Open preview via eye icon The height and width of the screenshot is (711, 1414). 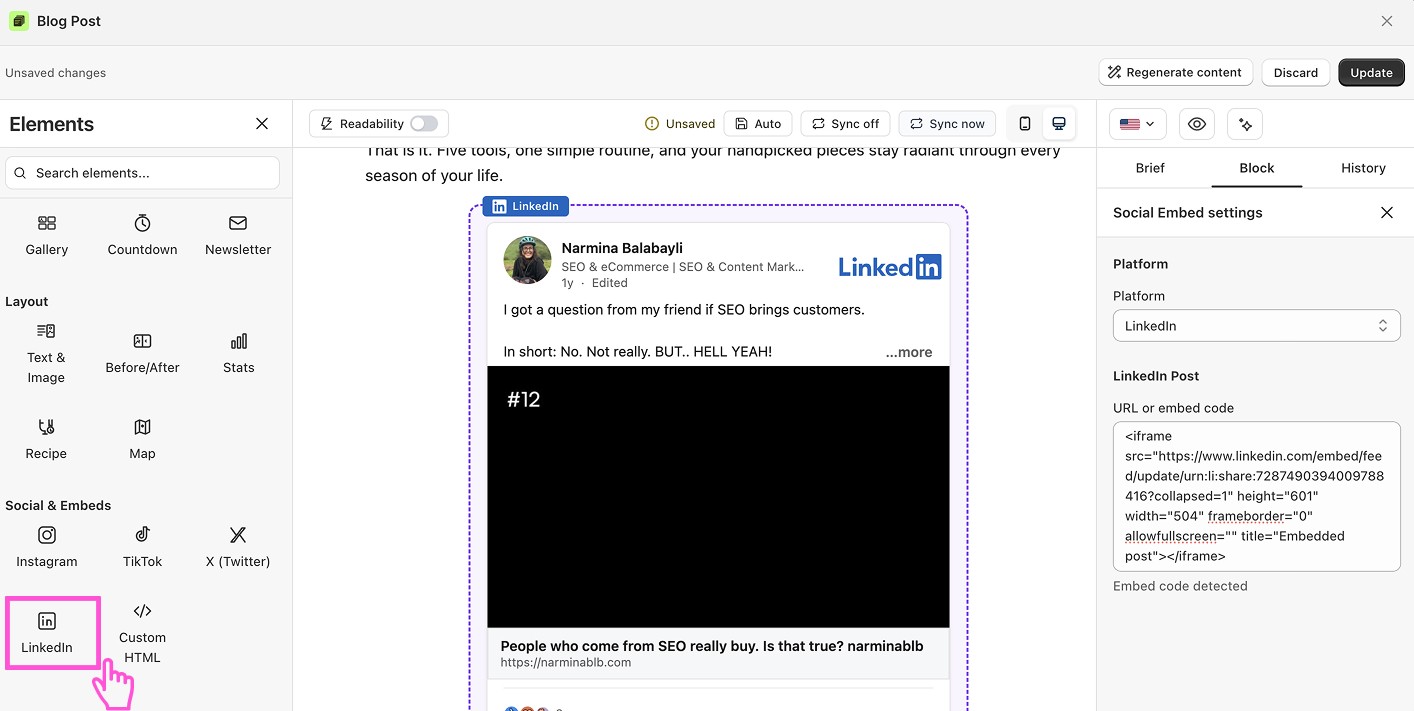click(1197, 124)
